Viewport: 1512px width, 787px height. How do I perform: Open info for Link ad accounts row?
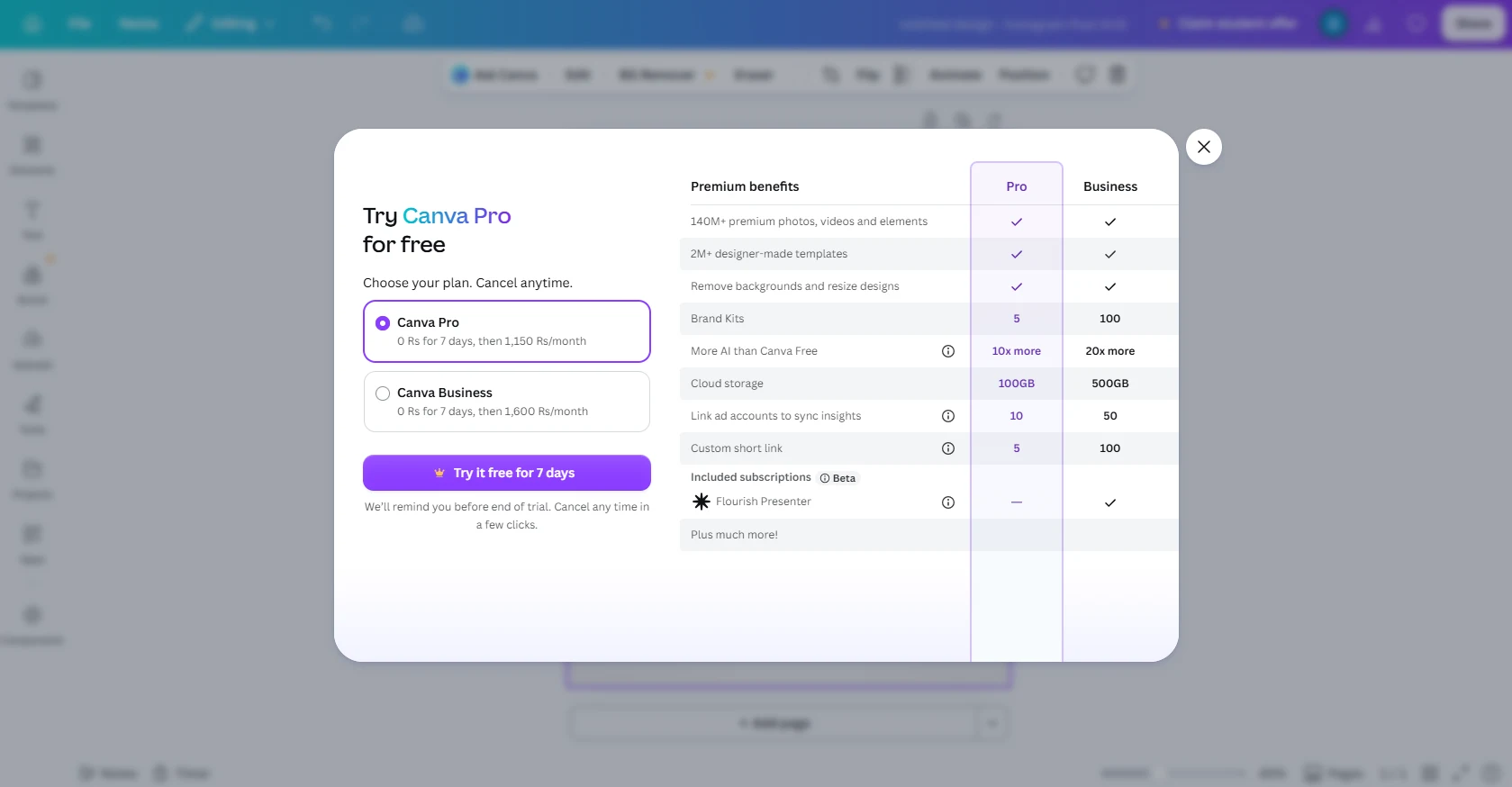tap(947, 416)
